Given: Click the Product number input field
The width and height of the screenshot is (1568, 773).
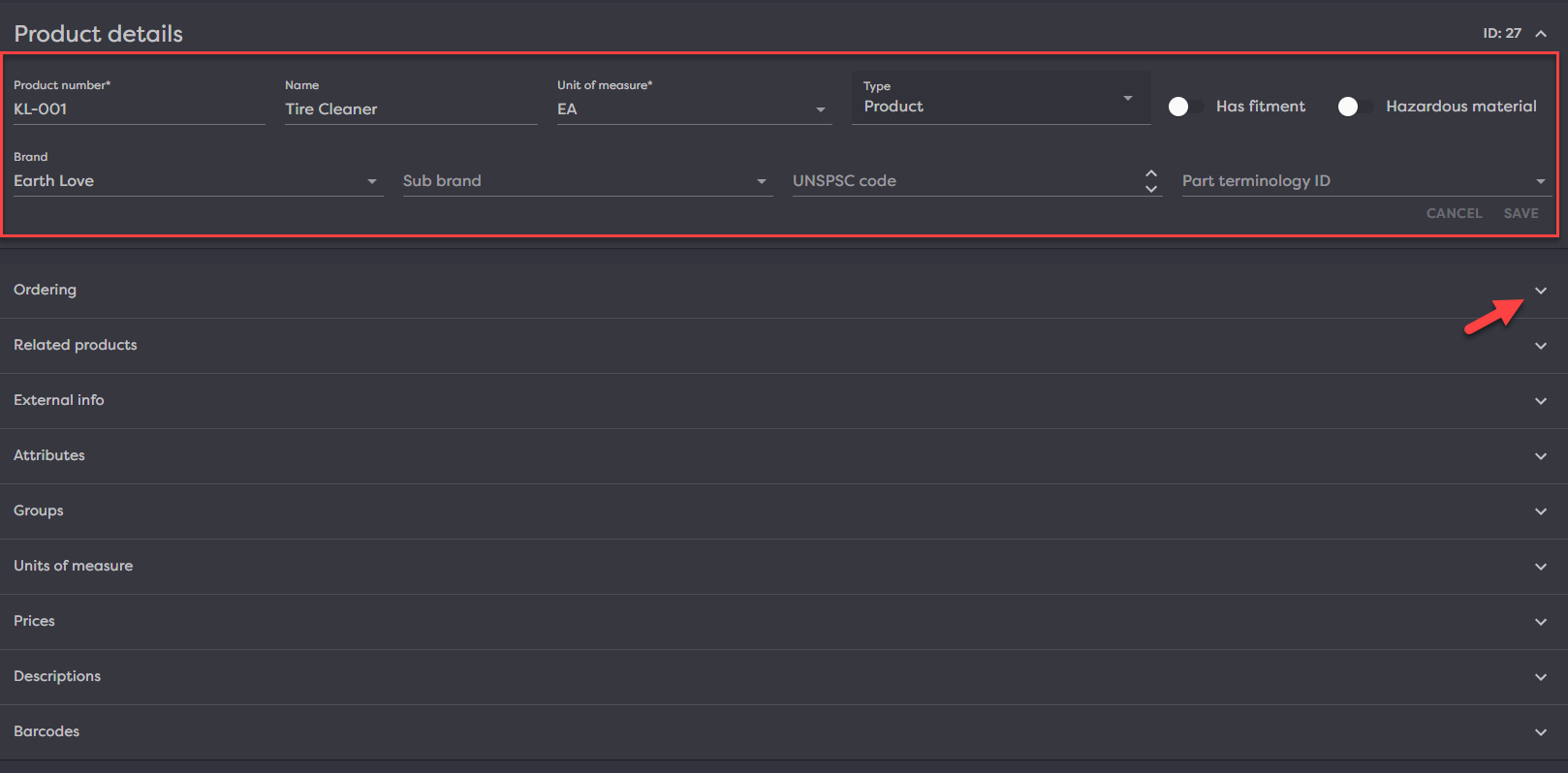Looking at the screenshot, I should coord(138,109).
